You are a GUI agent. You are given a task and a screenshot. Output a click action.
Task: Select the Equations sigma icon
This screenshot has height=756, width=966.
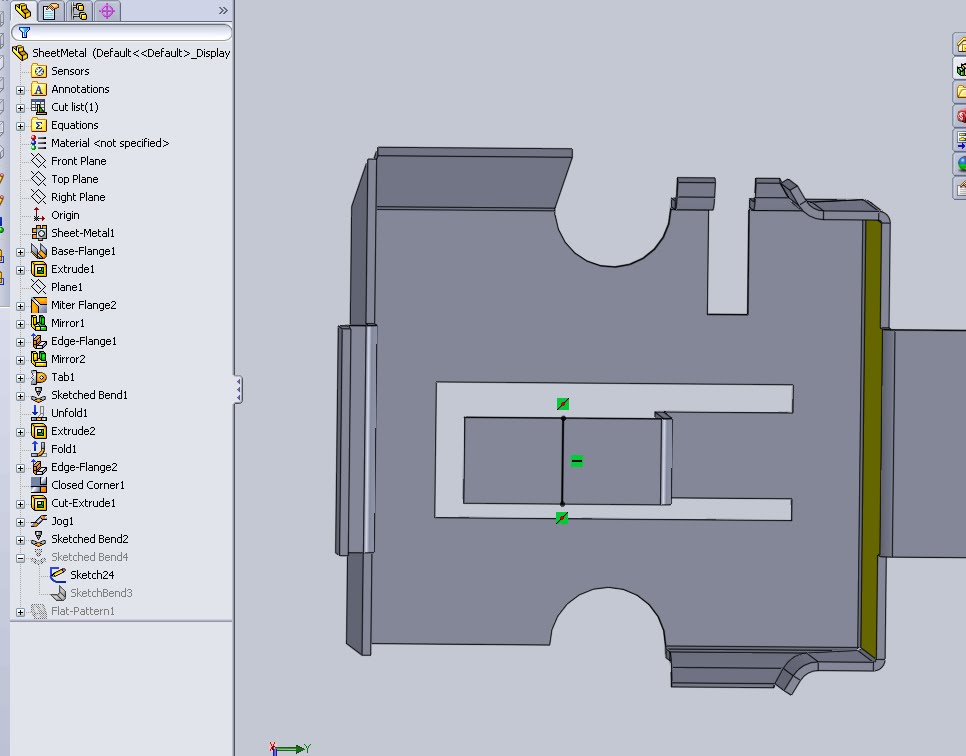point(39,125)
